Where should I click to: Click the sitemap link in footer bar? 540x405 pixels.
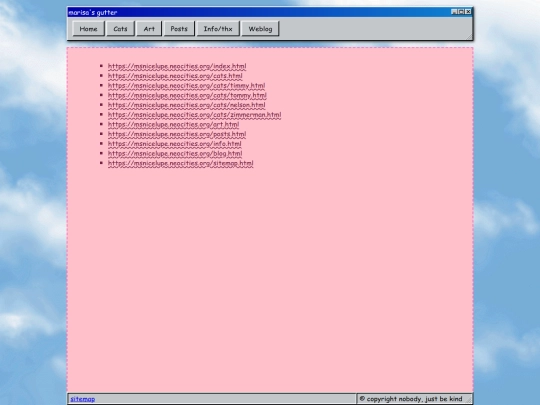(x=83, y=399)
